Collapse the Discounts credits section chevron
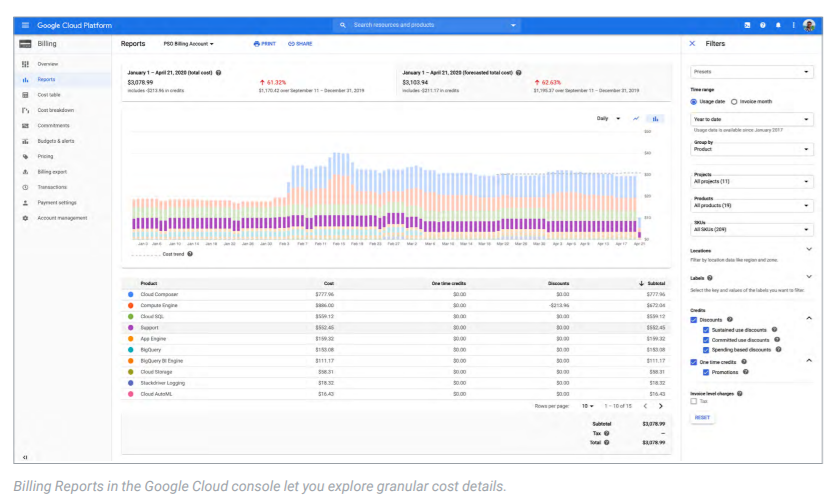835x496 pixels. coord(809,318)
